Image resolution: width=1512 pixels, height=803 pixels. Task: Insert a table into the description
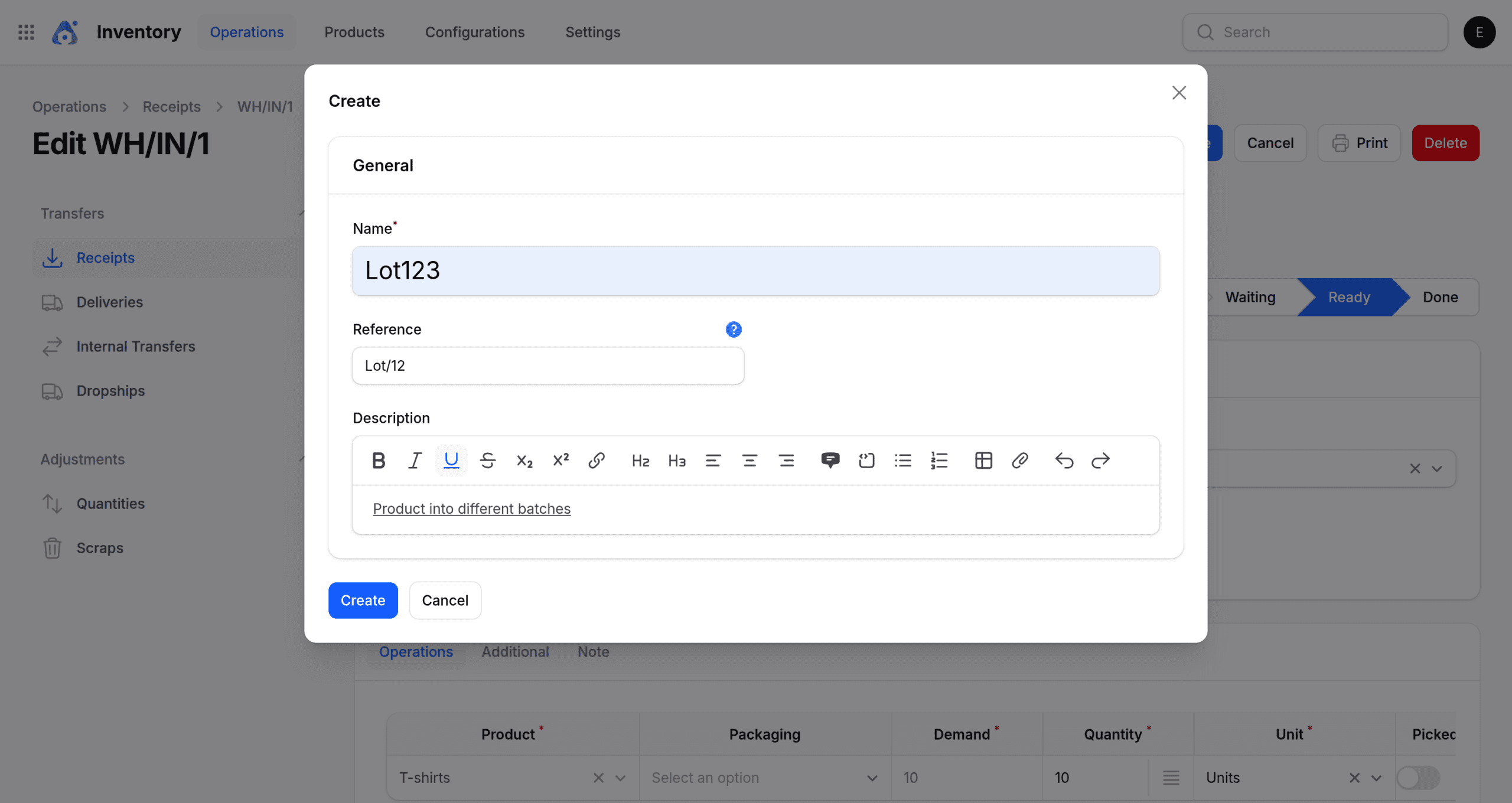[x=983, y=460]
